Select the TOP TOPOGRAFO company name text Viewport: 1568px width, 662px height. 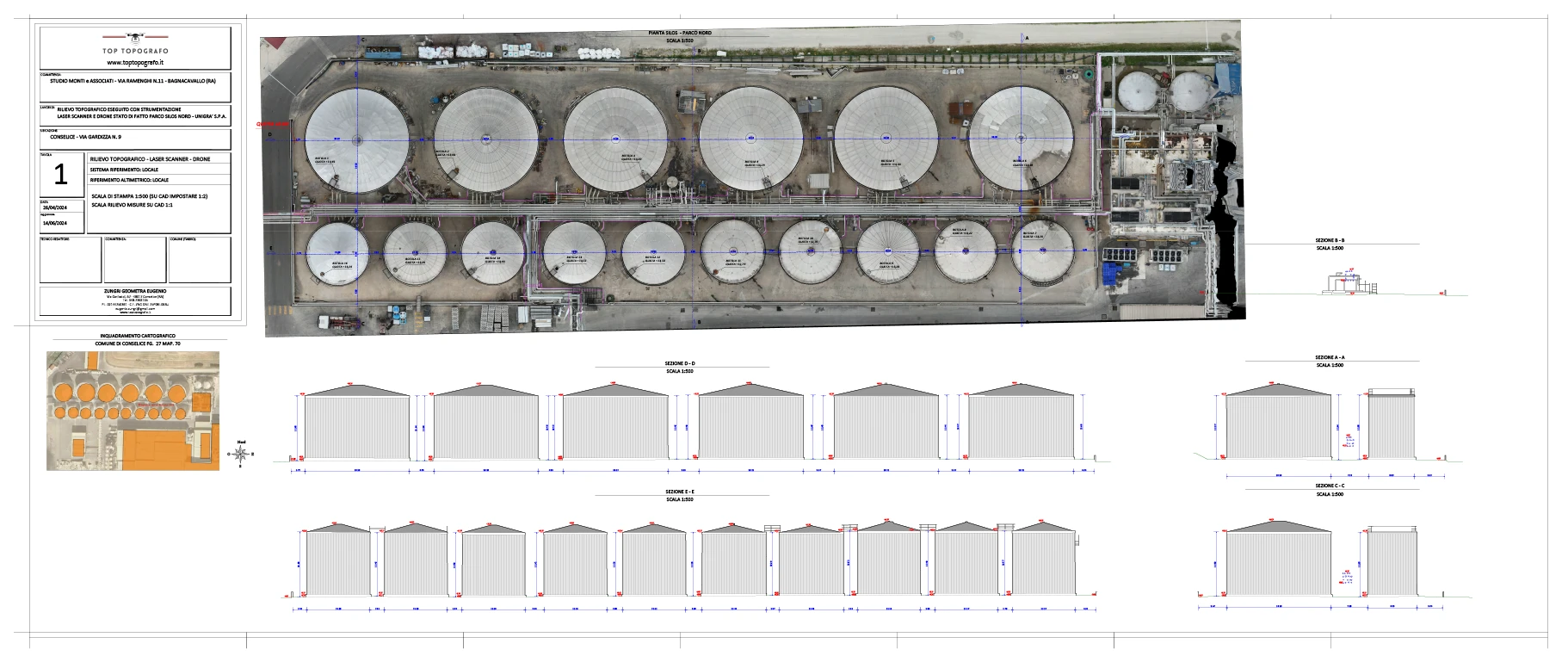tap(135, 51)
